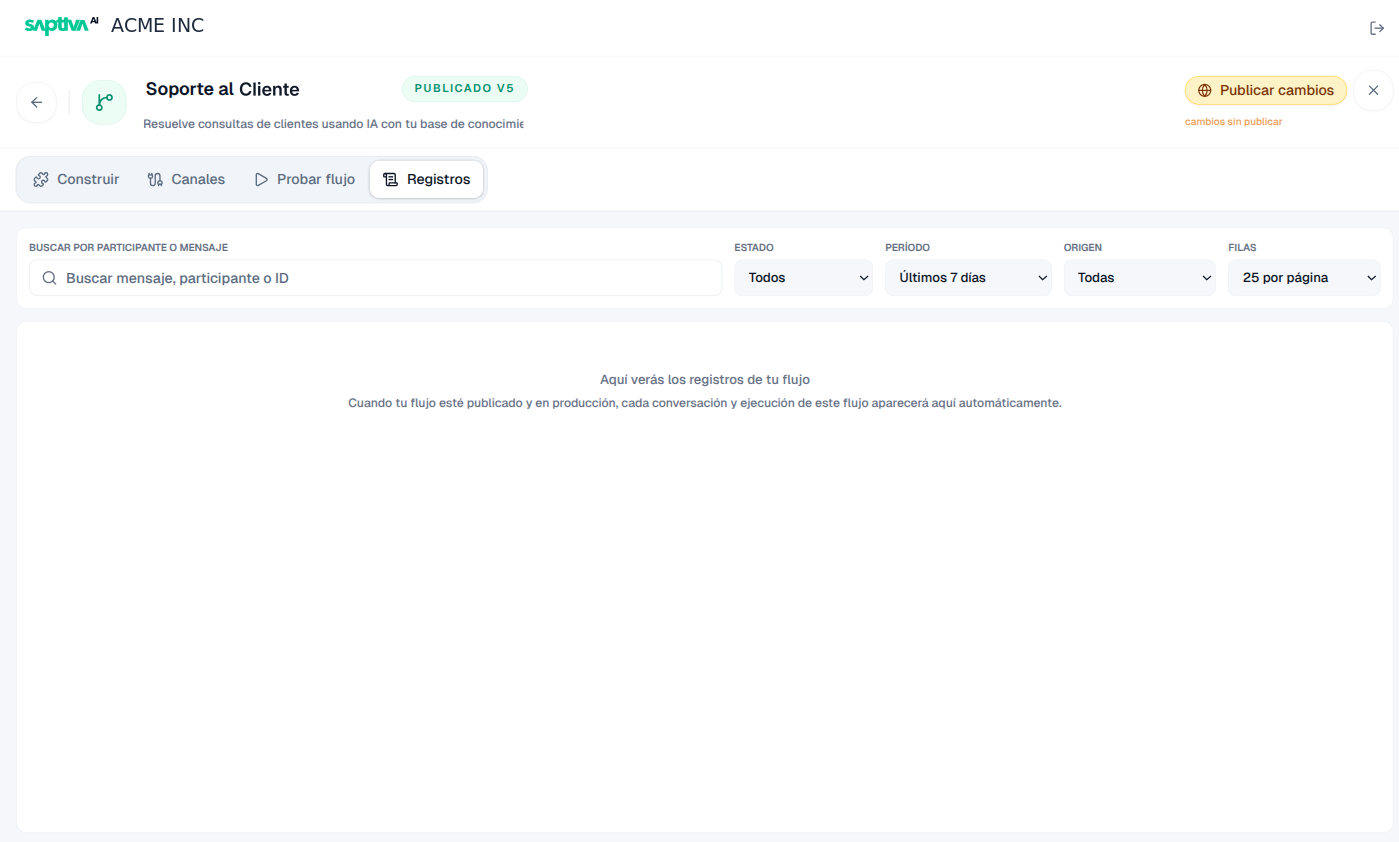Select the Probar flujo tab
This screenshot has width=1399, height=842.
pyautogui.click(x=304, y=180)
